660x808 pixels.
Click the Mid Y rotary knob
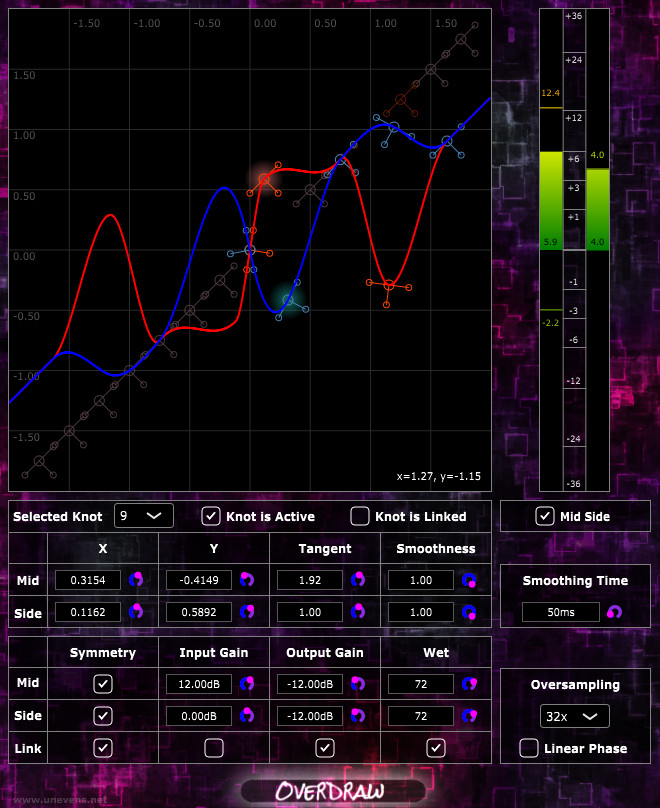(x=247, y=579)
